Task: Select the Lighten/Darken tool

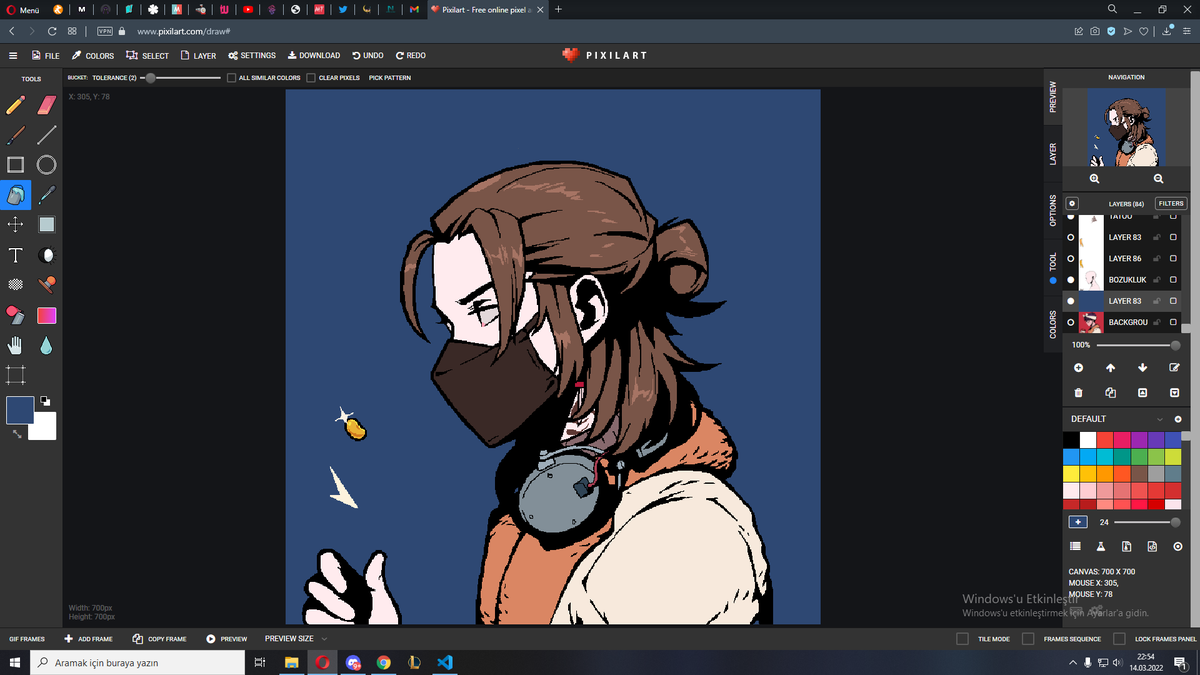Action: point(47,255)
